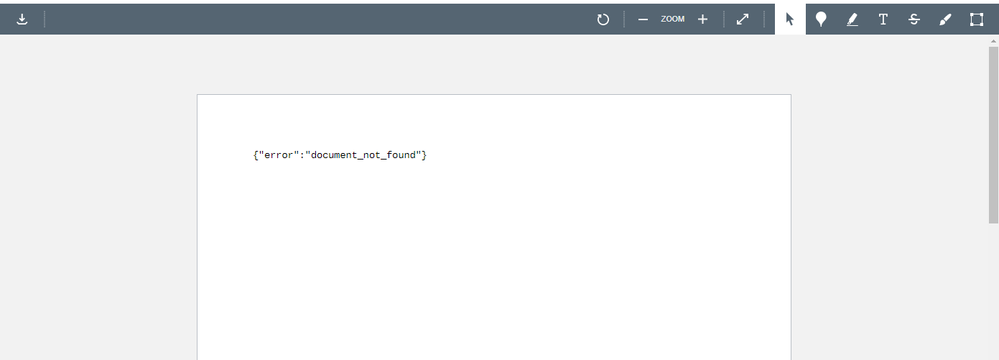Pick the strikethrough annotation tool
This screenshot has width=999, height=360.
tap(914, 19)
